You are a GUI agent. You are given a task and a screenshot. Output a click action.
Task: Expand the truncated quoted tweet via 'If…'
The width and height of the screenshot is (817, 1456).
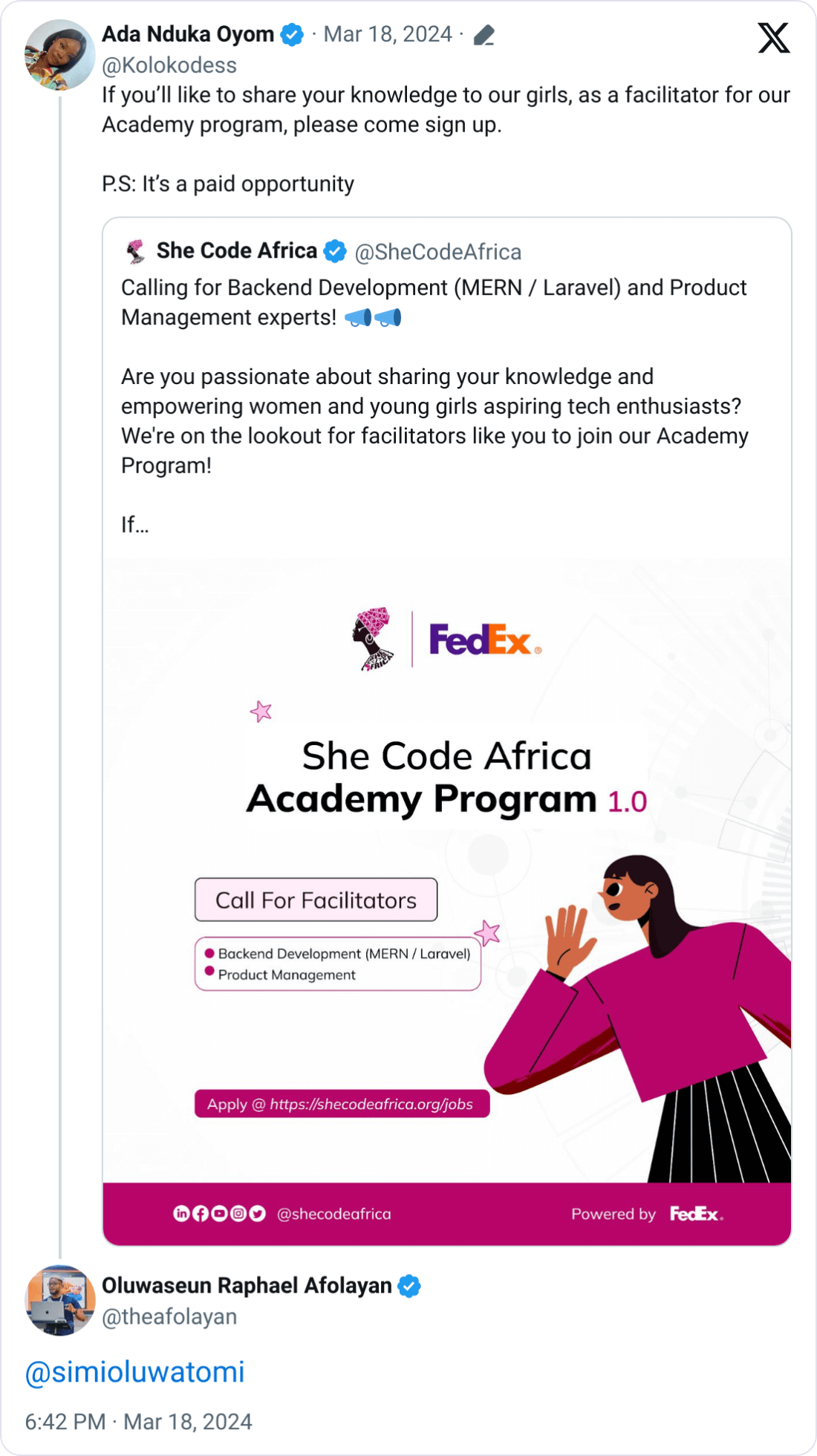click(x=136, y=524)
